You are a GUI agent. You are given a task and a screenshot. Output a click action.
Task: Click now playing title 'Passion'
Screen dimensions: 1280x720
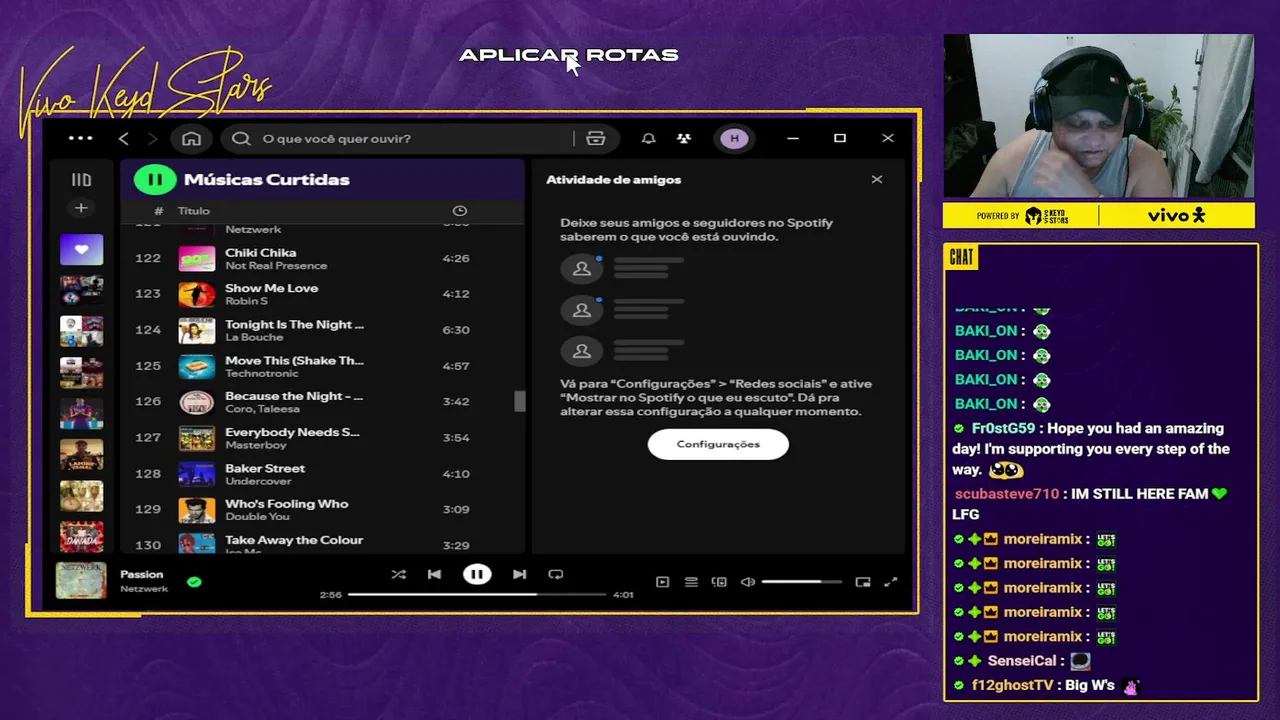(x=142, y=574)
